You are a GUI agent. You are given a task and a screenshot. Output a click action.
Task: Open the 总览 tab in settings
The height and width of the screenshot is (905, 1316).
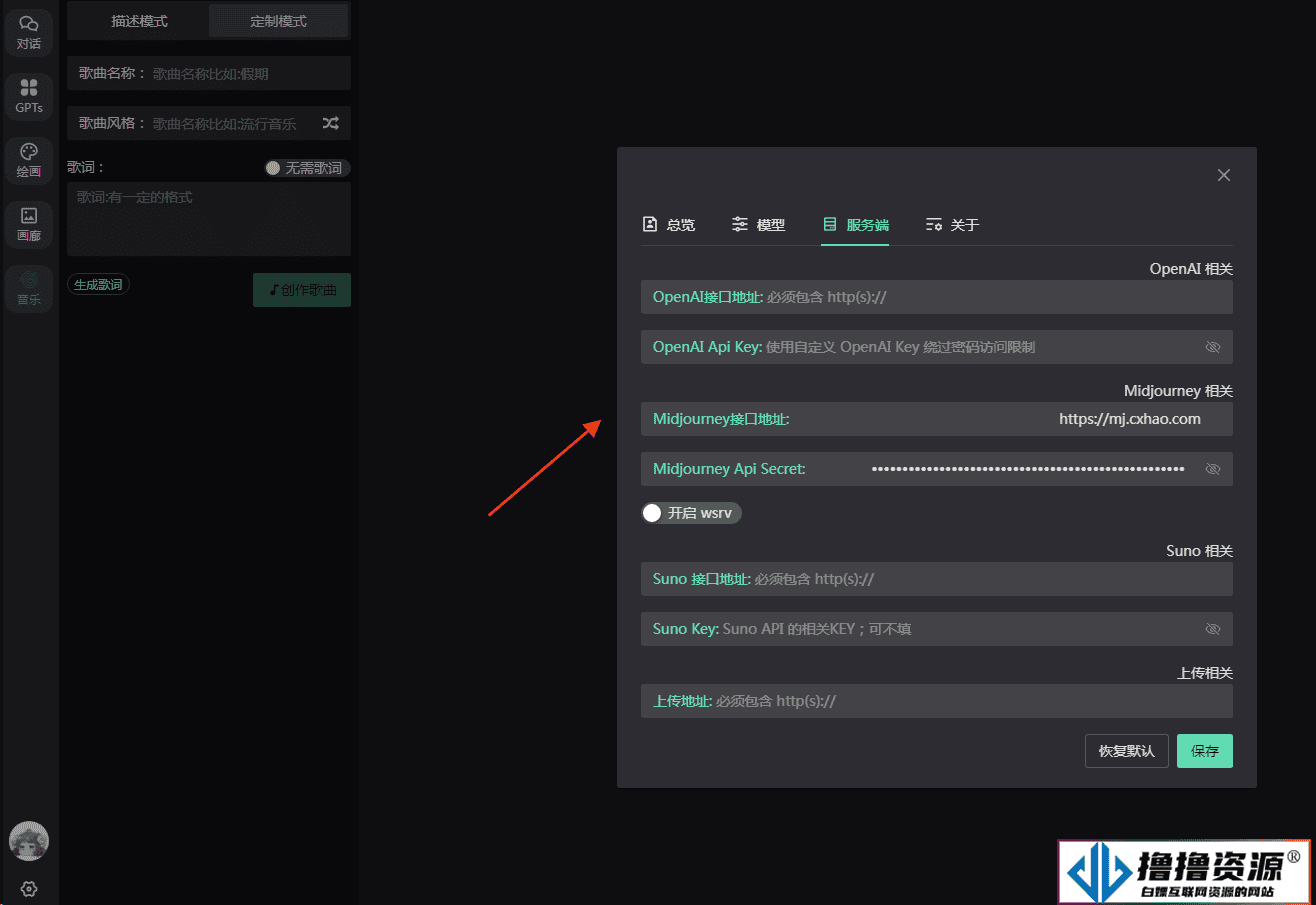[x=668, y=225]
